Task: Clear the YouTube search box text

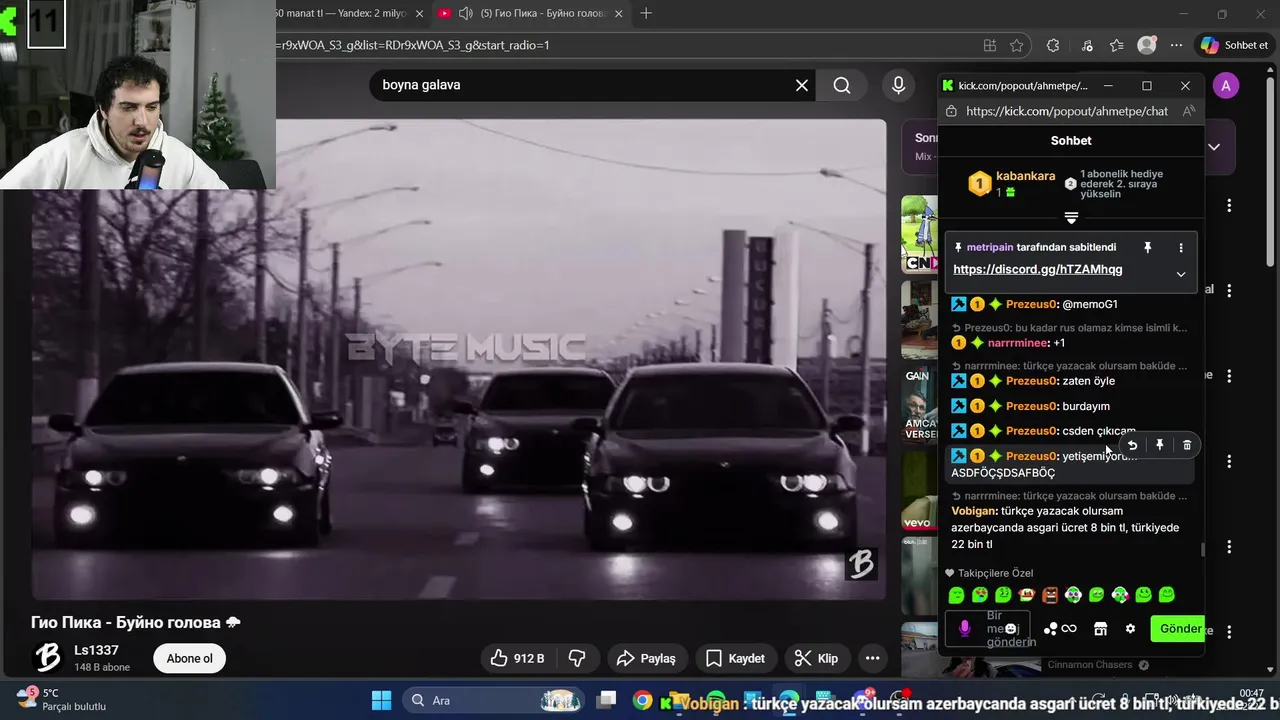Action: (801, 85)
